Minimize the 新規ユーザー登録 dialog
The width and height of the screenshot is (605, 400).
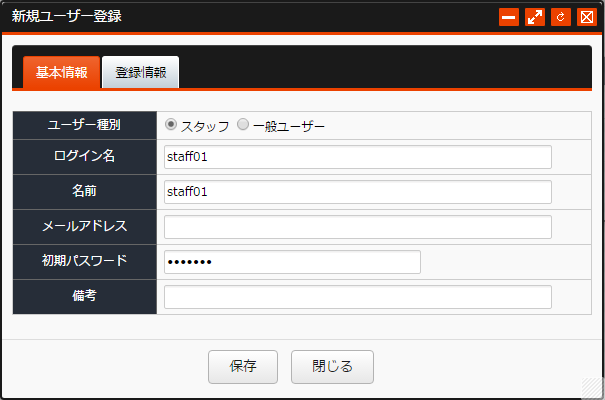[x=509, y=17]
